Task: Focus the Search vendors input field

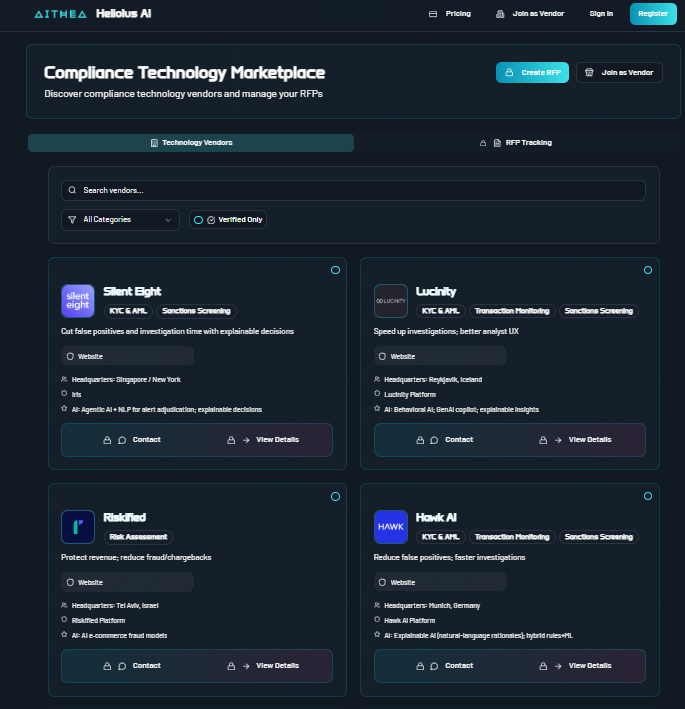Action: coord(353,190)
